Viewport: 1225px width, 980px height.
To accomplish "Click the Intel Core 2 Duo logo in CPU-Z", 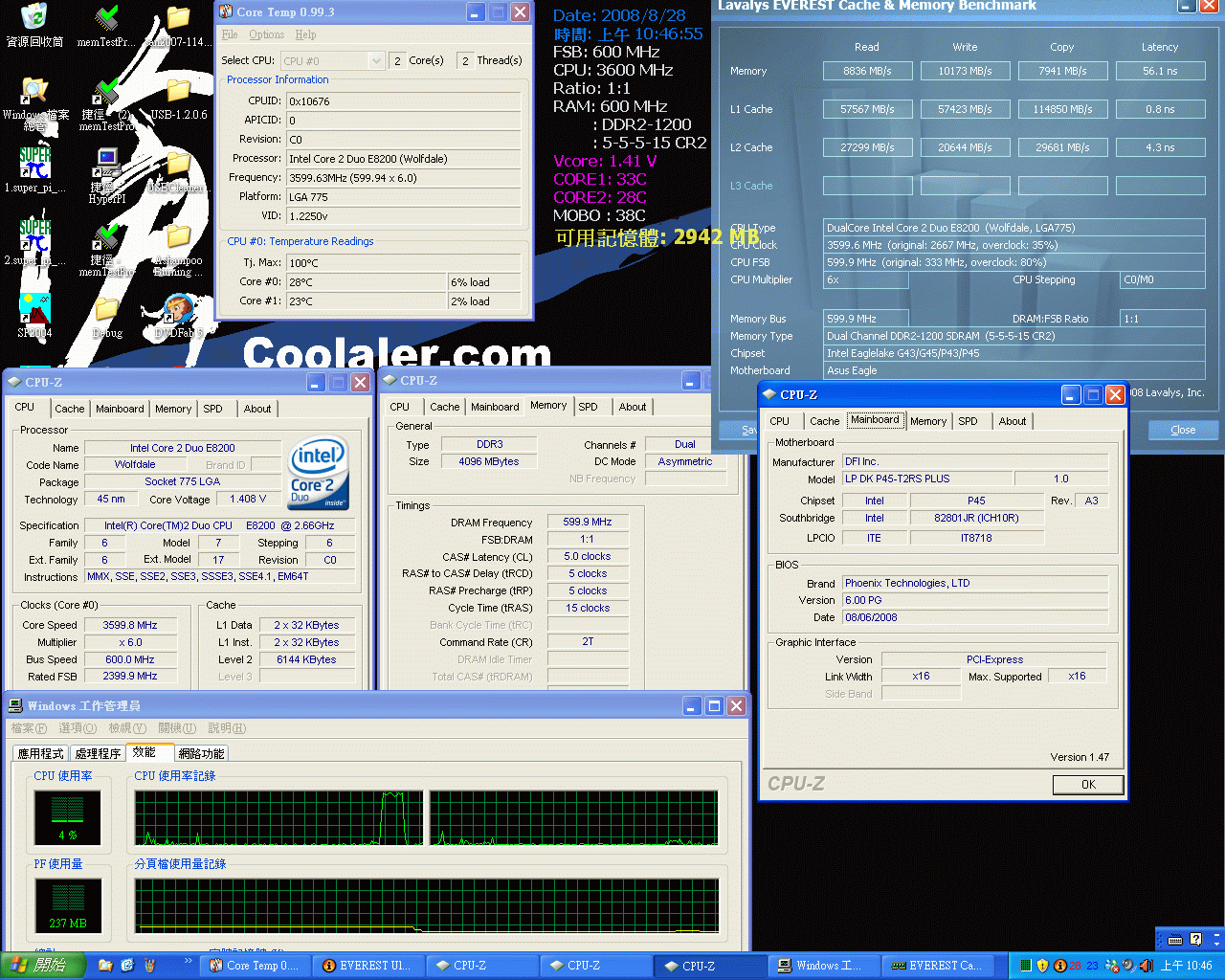I will (x=320, y=475).
